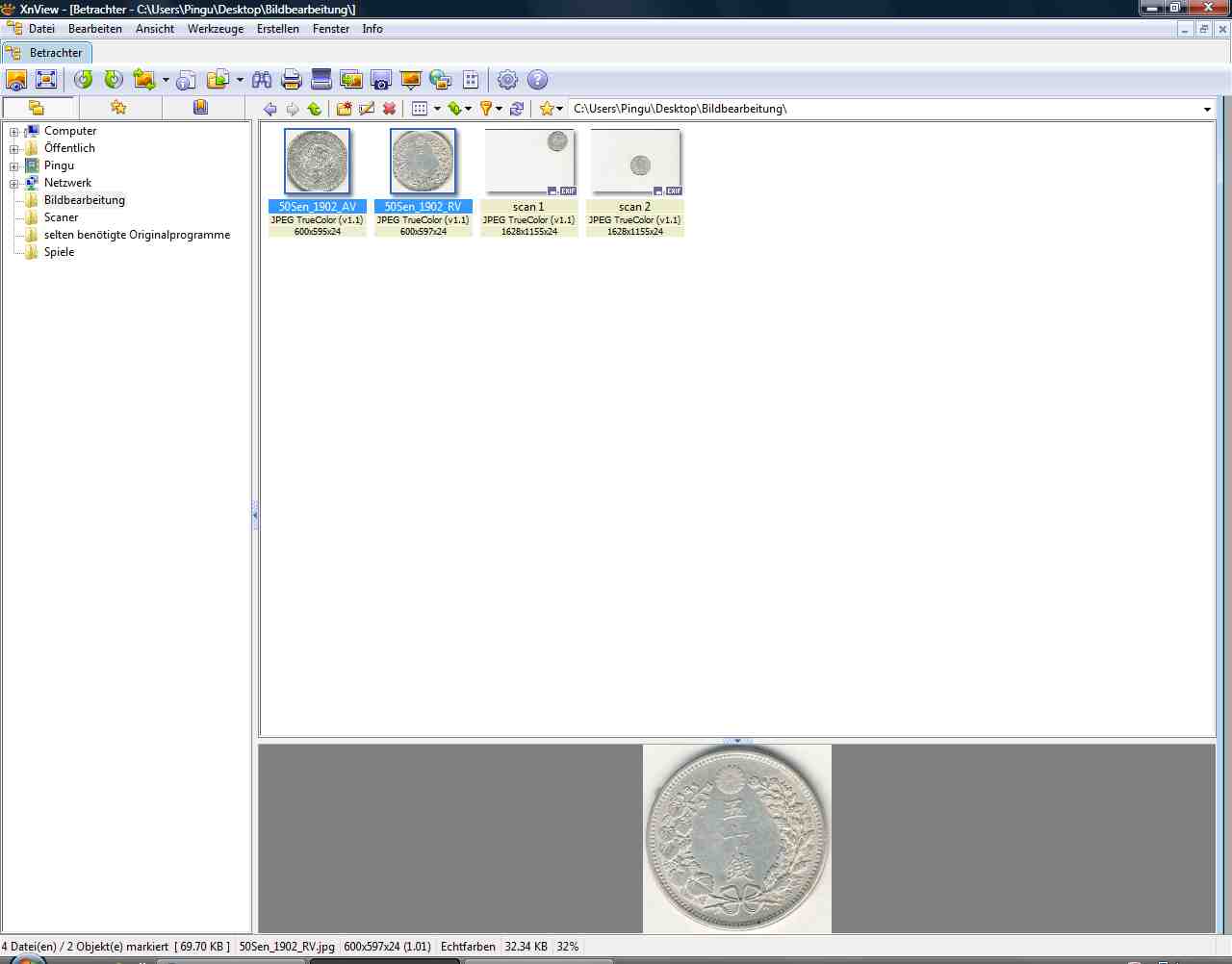Open the Bearbeiten menu

point(95,29)
